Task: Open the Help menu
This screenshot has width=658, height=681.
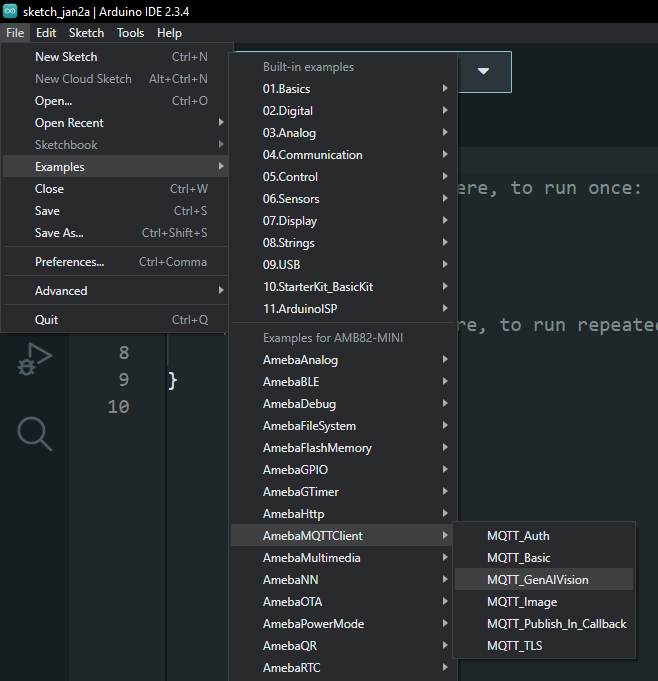Action: tap(169, 33)
